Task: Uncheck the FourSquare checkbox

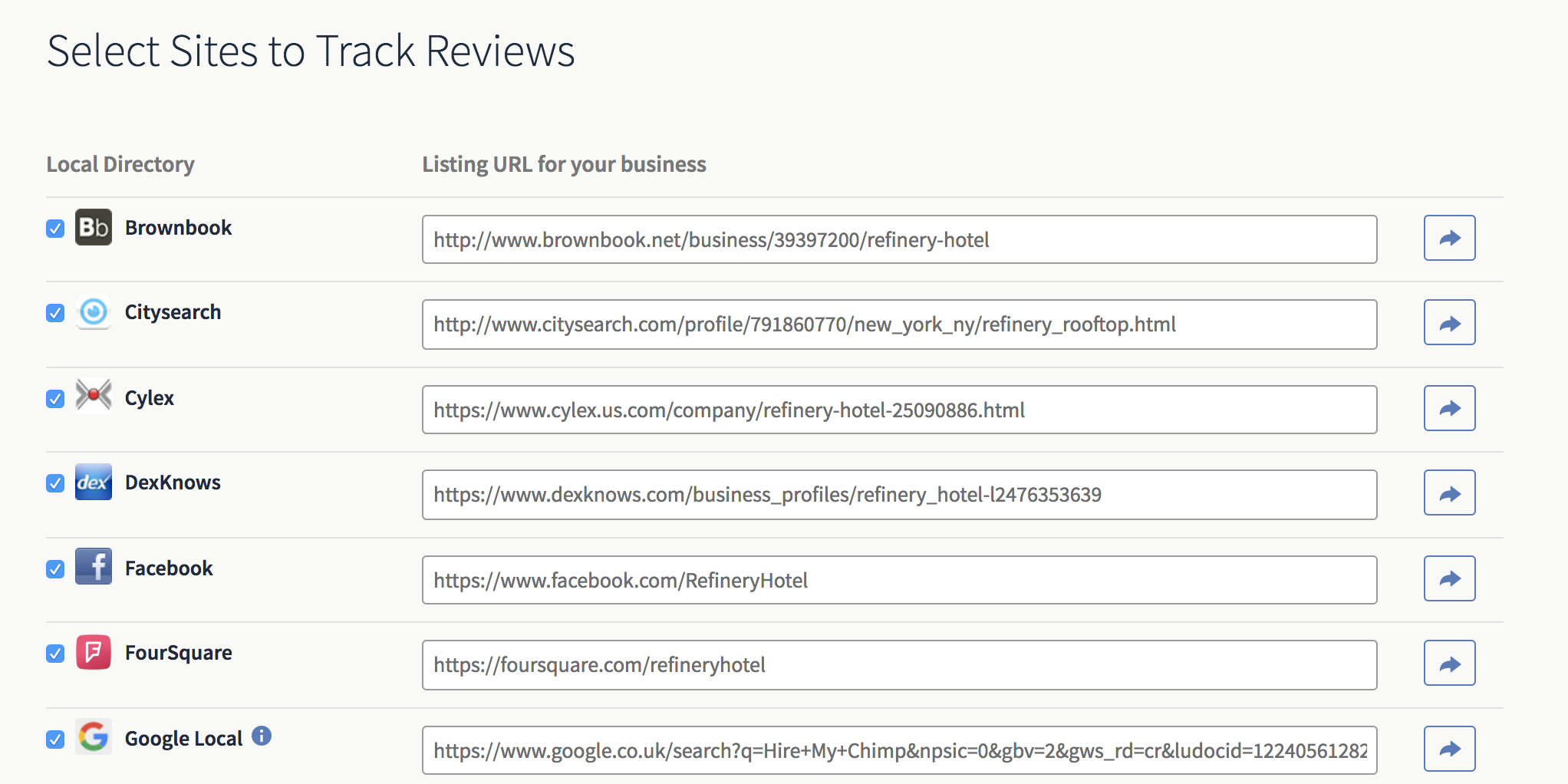Action: tap(55, 654)
